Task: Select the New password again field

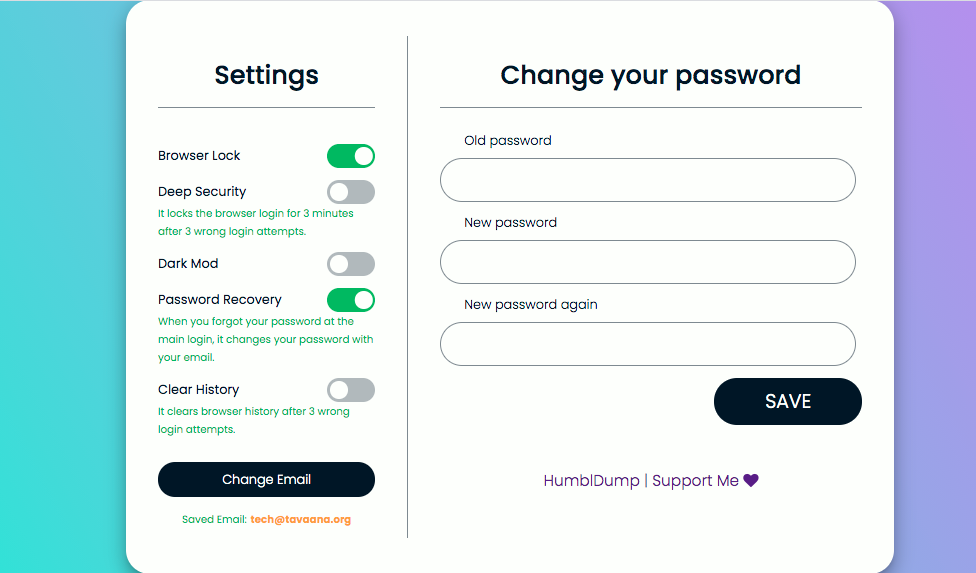Action: (647, 344)
